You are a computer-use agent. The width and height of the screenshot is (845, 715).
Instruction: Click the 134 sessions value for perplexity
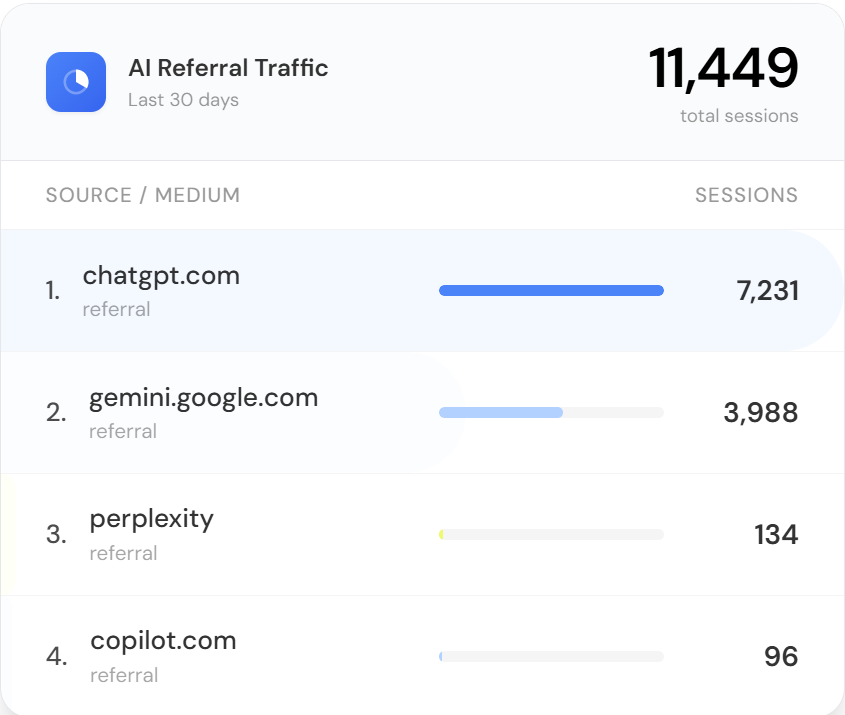(776, 535)
